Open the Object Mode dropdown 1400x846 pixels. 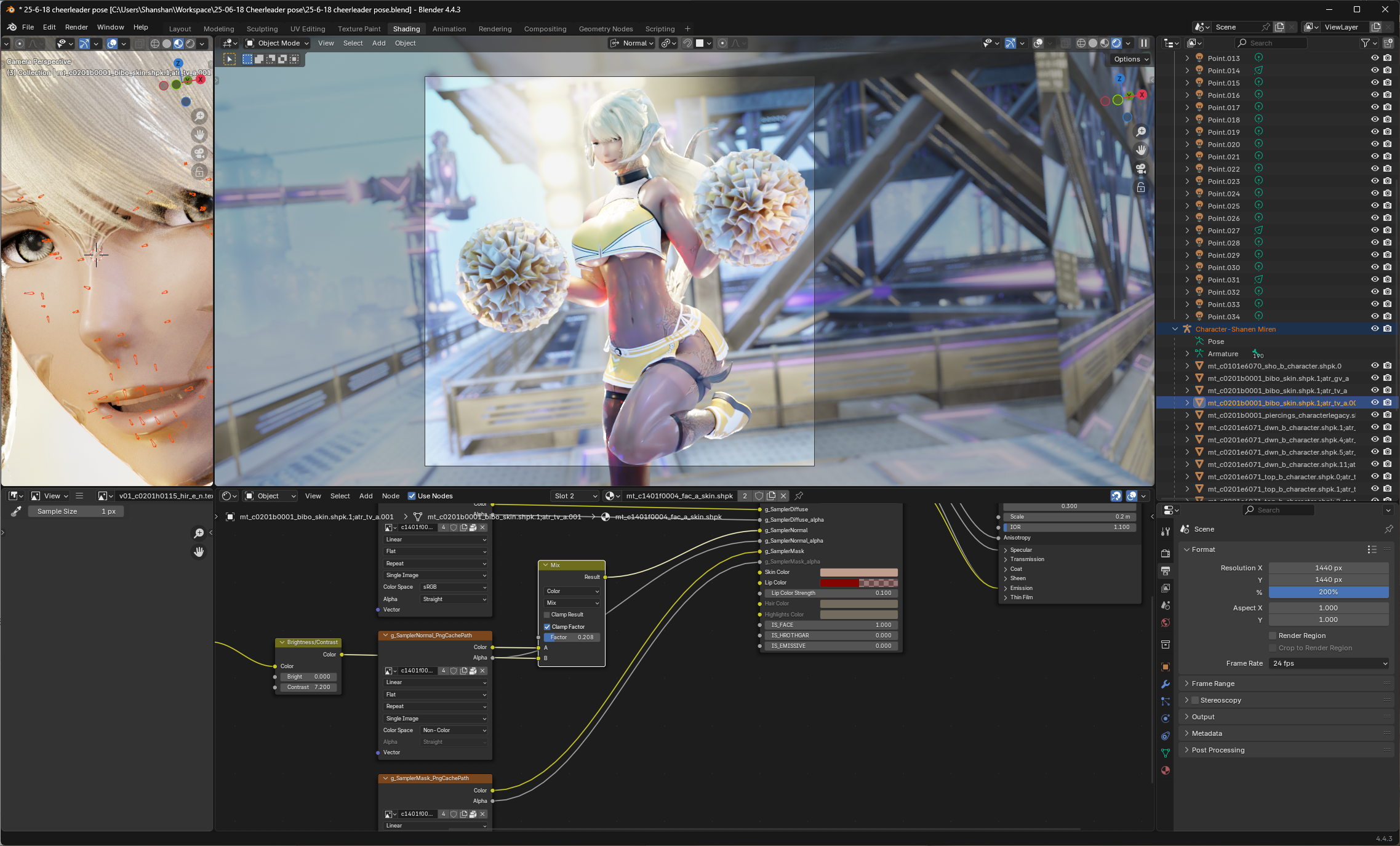pyautogui.click(x=277, y=43)
